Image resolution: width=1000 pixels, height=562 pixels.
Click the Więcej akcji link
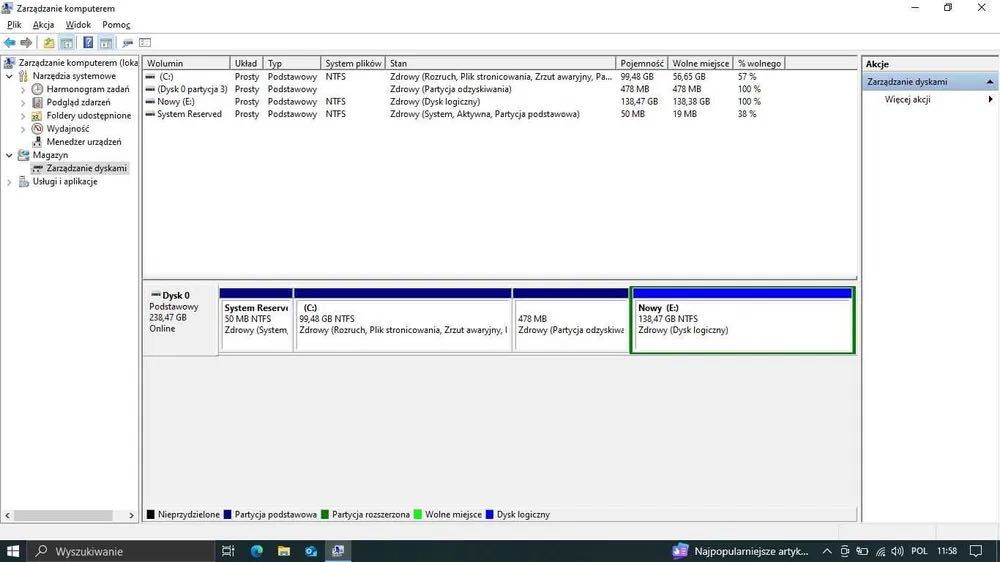(x=907, y=100)
